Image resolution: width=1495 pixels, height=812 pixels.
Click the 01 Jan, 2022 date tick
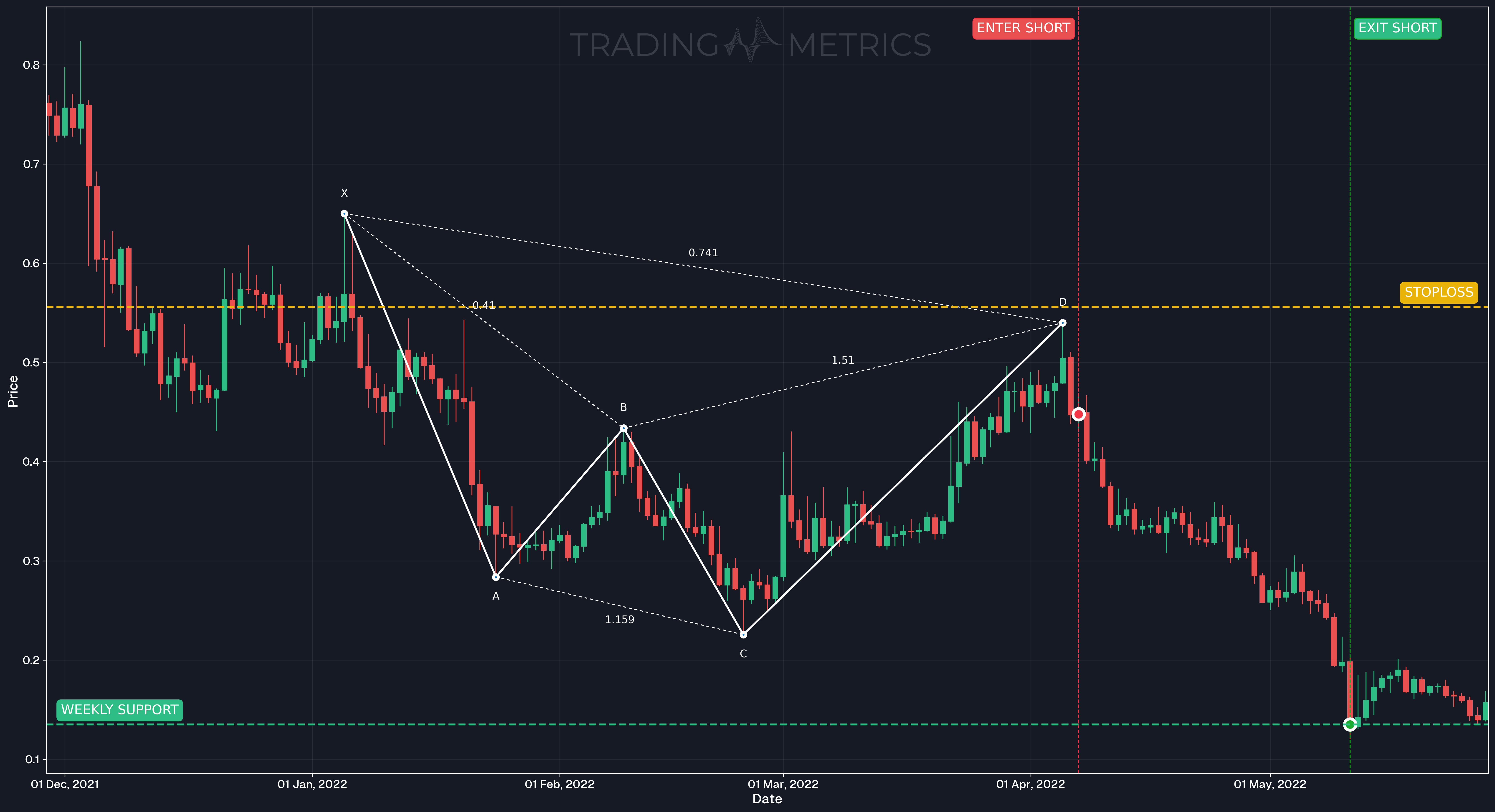pyautogui.click(x=312, y=785)
